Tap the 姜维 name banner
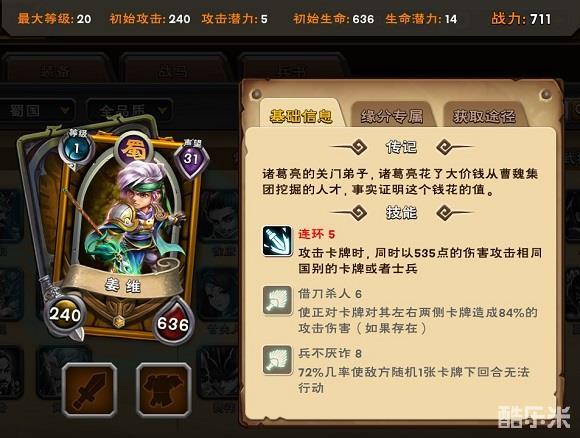This screenshot has height=438, width=580. point(122,284)
